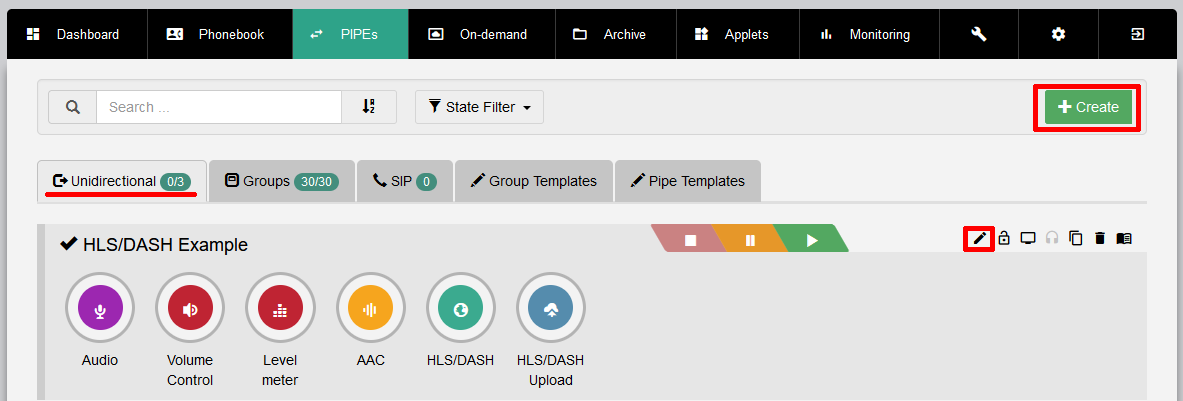Click the pencil edit icon for HLS/DASH Example
Screen dimensions: 1183x401
979,238
